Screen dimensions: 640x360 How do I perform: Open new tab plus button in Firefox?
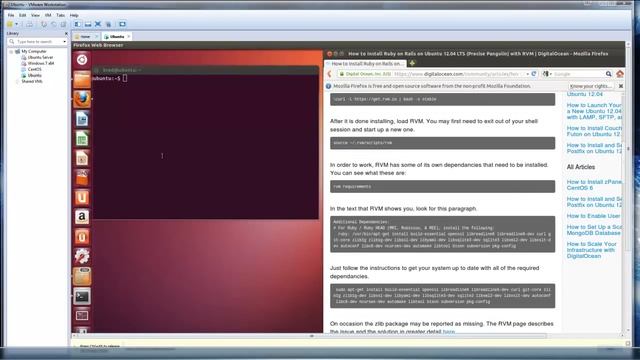pyautogui.click(x=412, y=63)
